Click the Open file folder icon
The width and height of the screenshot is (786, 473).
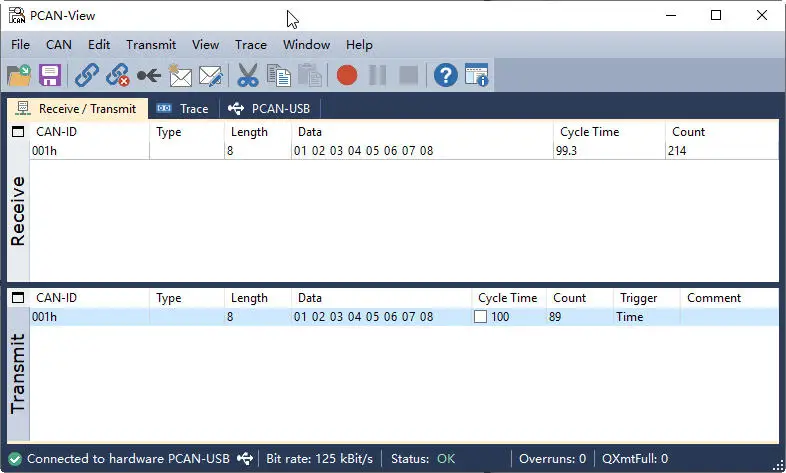[x=19, y=76]
